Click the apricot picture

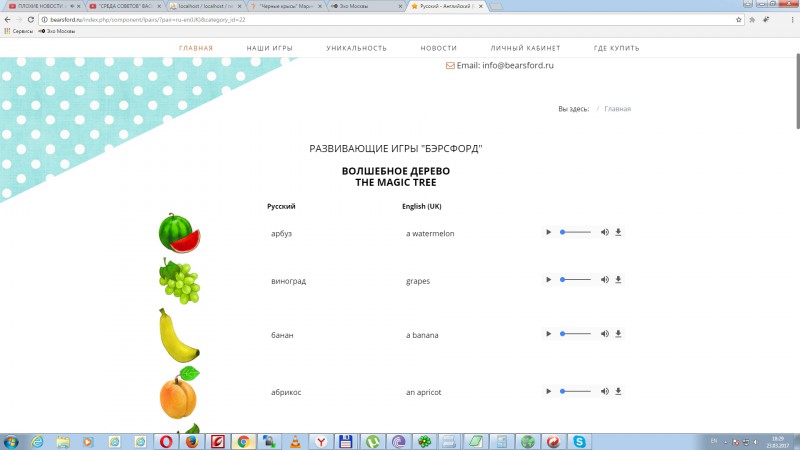tap(179, 392)
